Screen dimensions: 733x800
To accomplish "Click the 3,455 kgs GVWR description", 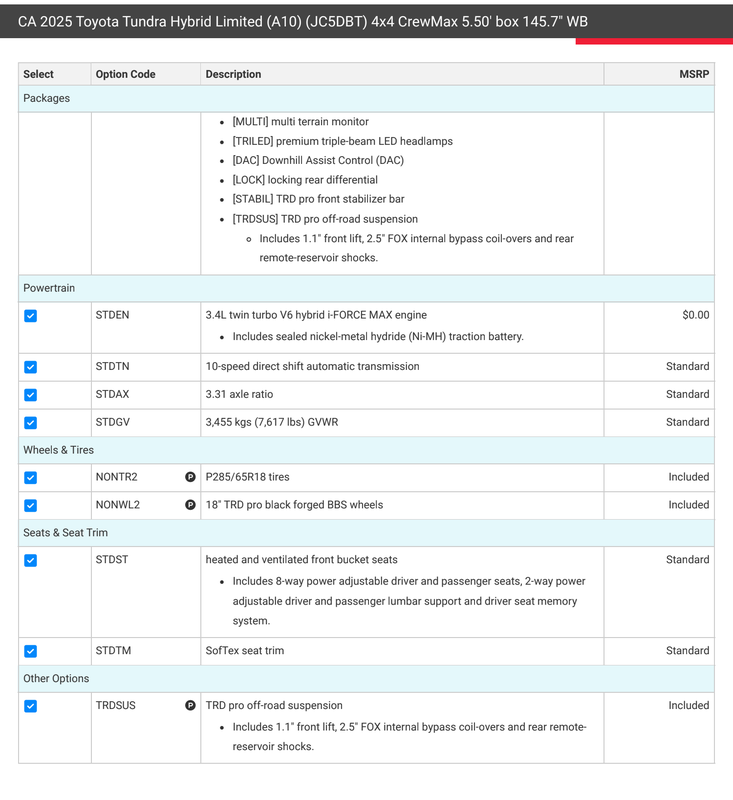I will 272,422.
